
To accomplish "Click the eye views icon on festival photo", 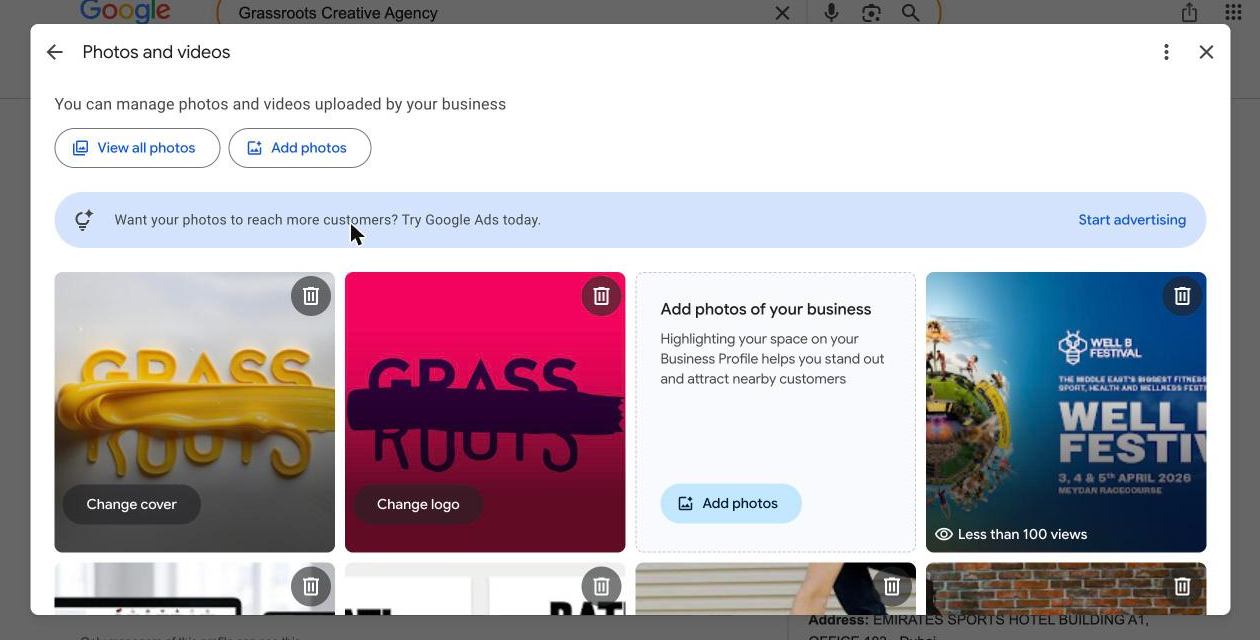I will coord(943,534).
